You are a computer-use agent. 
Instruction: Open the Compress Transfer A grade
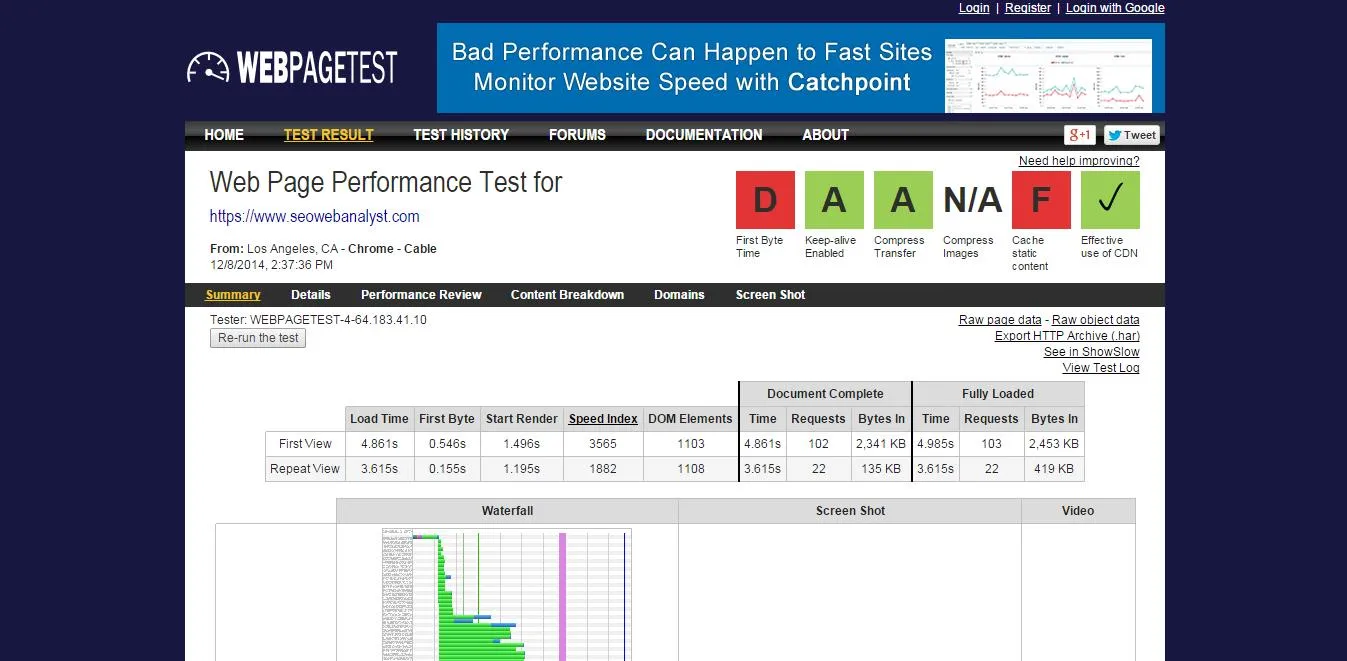903,200
